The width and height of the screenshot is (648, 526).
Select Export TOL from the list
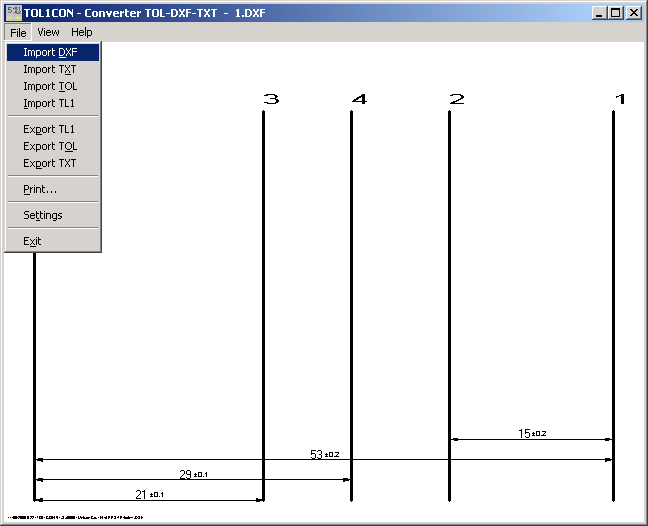50,146
